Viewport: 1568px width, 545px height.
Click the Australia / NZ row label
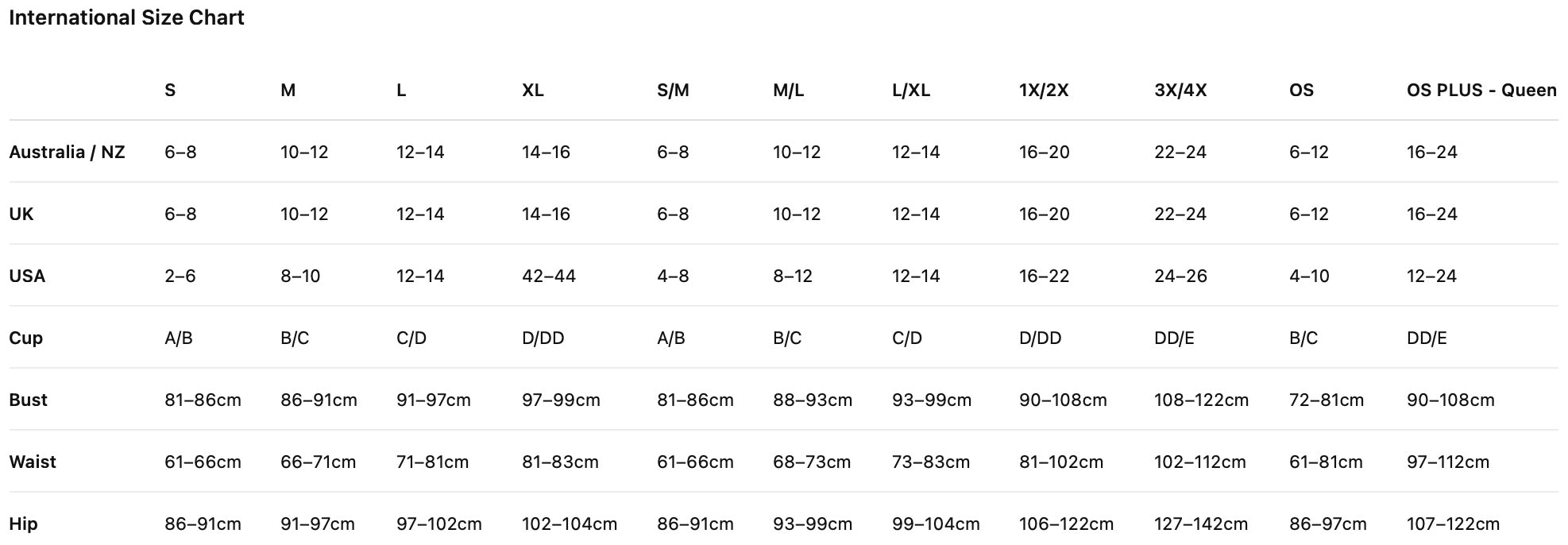67,152
